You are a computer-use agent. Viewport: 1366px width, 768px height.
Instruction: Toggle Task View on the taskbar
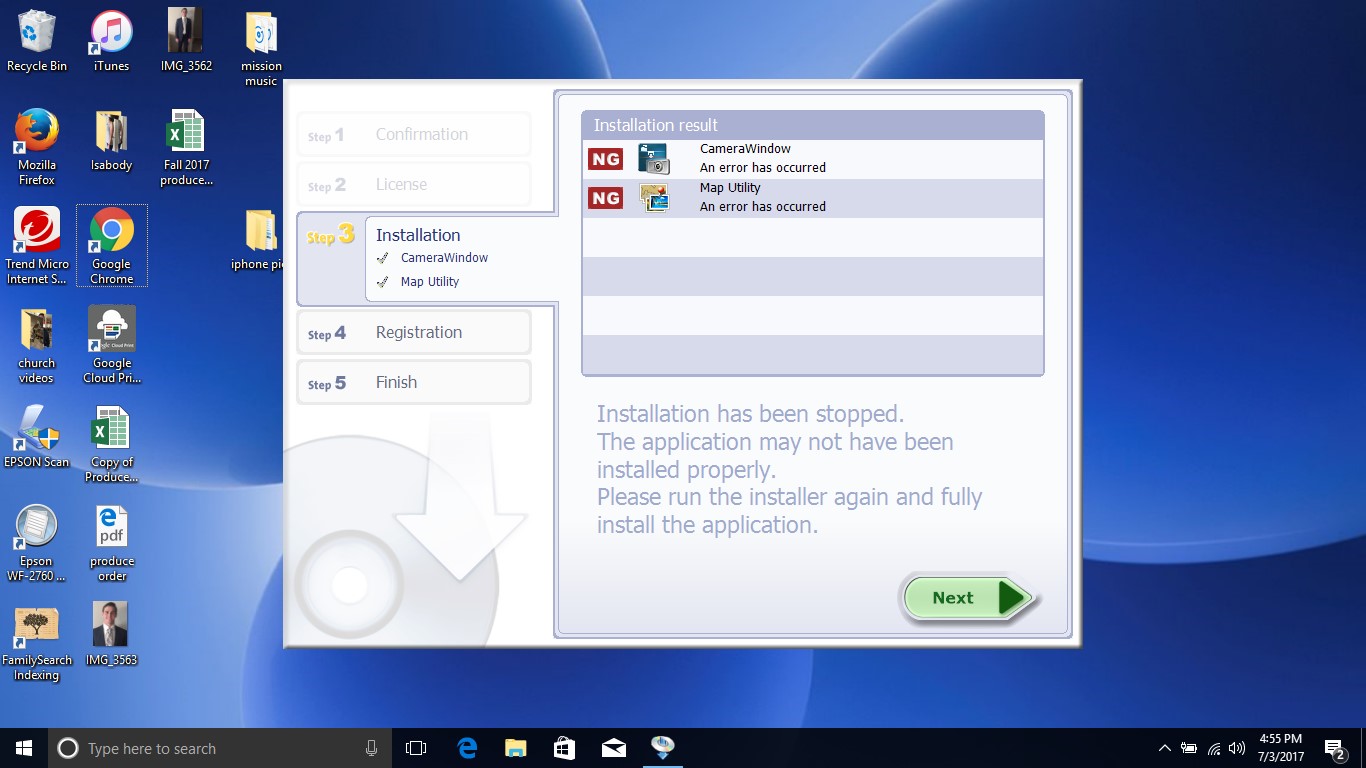pyautogui.click(x=415, y=747)
